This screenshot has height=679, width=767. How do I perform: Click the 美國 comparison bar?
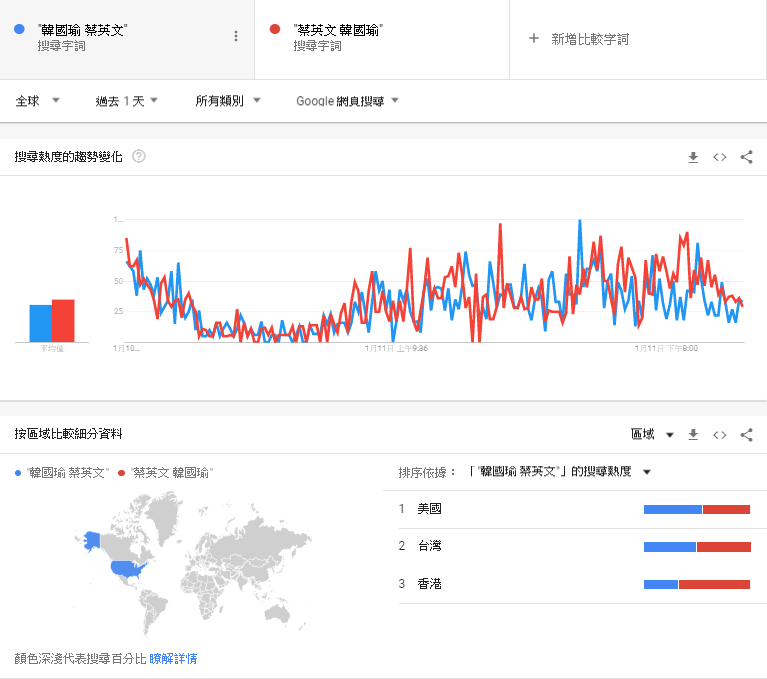697,509
